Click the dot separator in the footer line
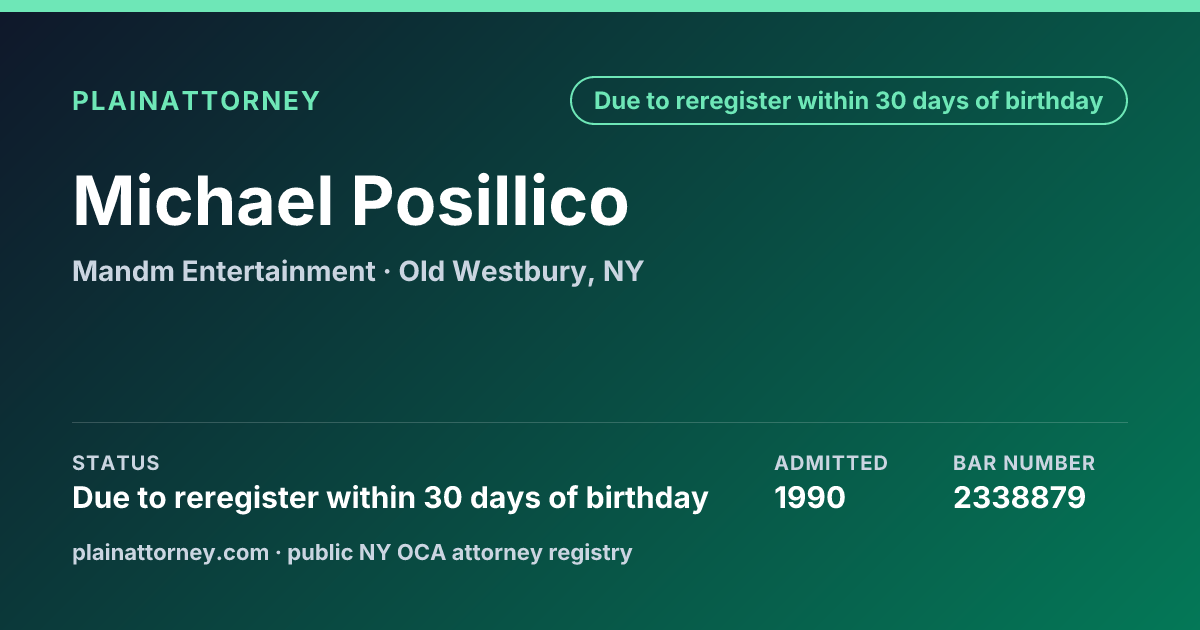Image resolution: width=1200 pixels, height=630 pixels. pos(278,552)
